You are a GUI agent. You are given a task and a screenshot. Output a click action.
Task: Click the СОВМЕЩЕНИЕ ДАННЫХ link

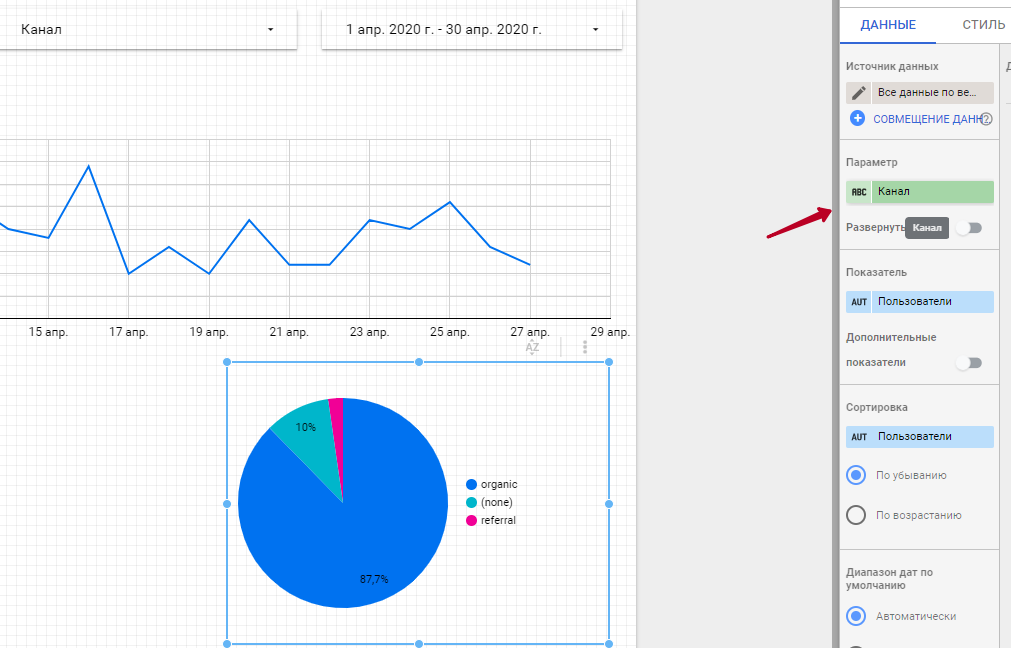[925, 119]
